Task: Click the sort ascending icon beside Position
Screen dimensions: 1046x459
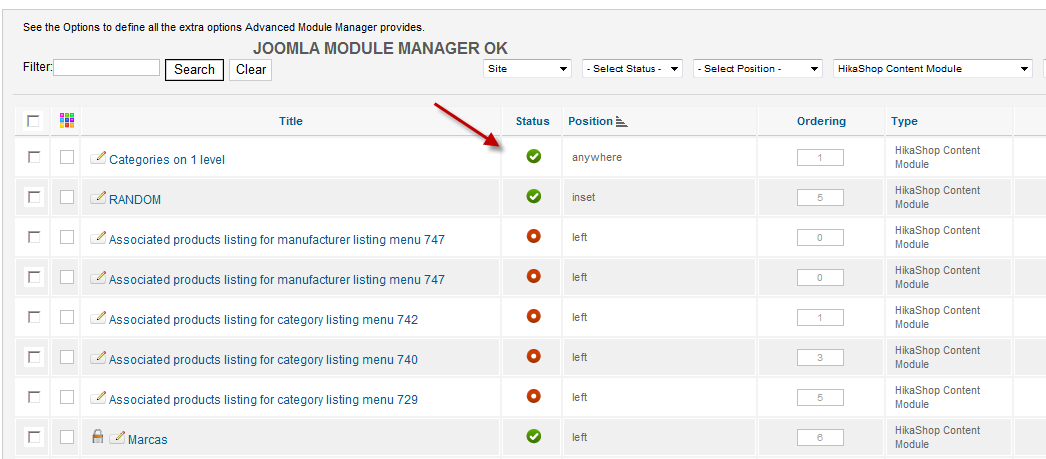Action: point(621,122)
